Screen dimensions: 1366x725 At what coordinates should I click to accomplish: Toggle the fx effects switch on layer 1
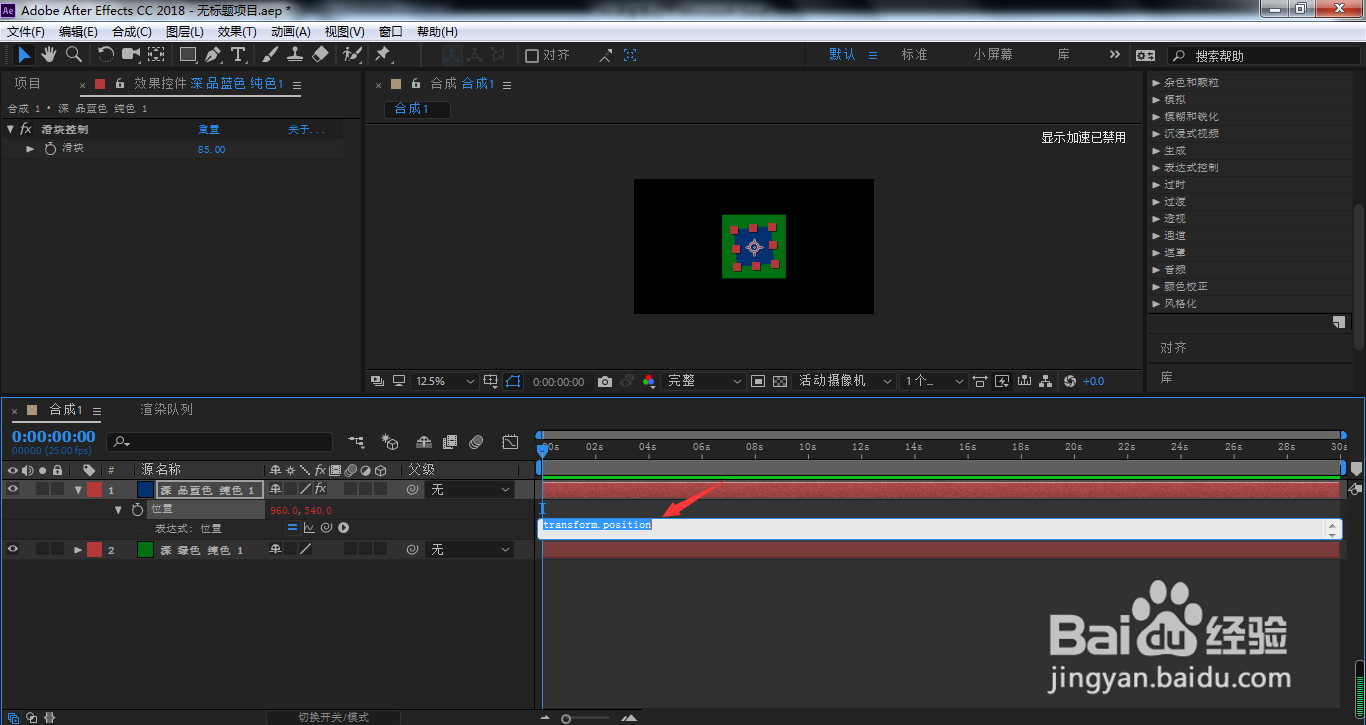click(x=320, y=489)
